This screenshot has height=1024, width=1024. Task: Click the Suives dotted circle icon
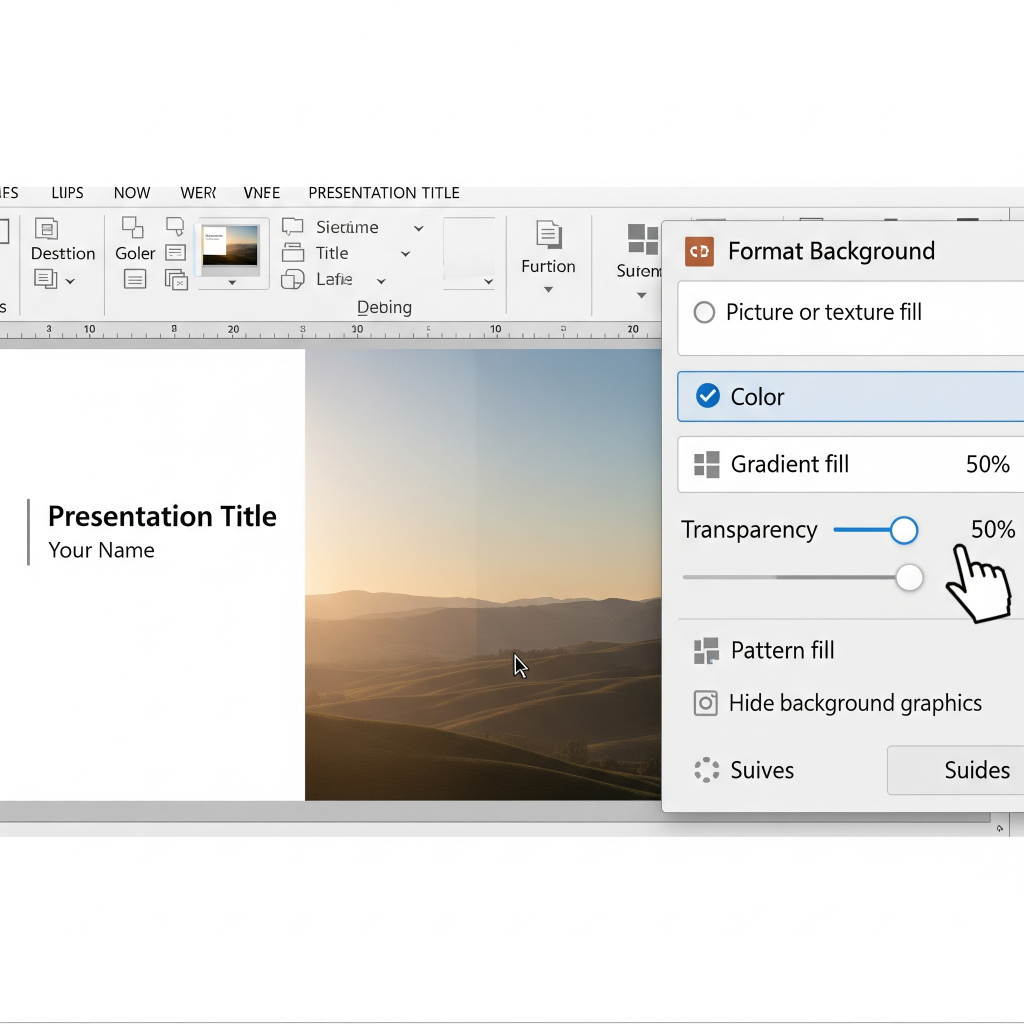[707, 770]
